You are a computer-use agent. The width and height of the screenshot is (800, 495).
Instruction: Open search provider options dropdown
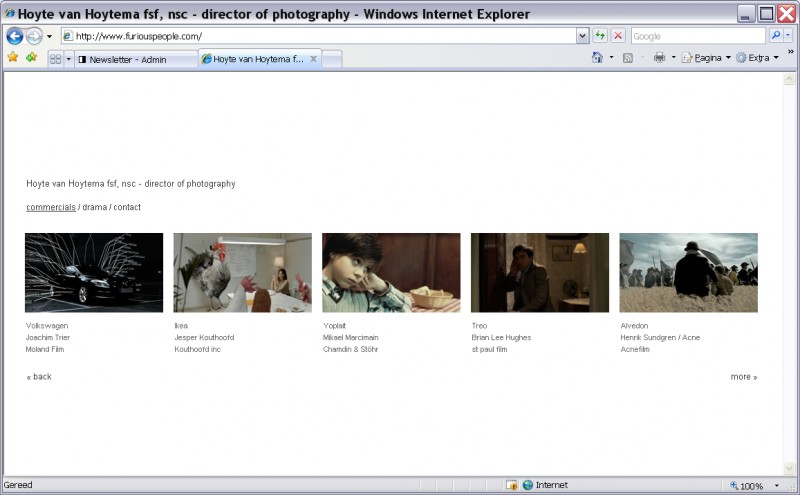[x=788, y=35]
